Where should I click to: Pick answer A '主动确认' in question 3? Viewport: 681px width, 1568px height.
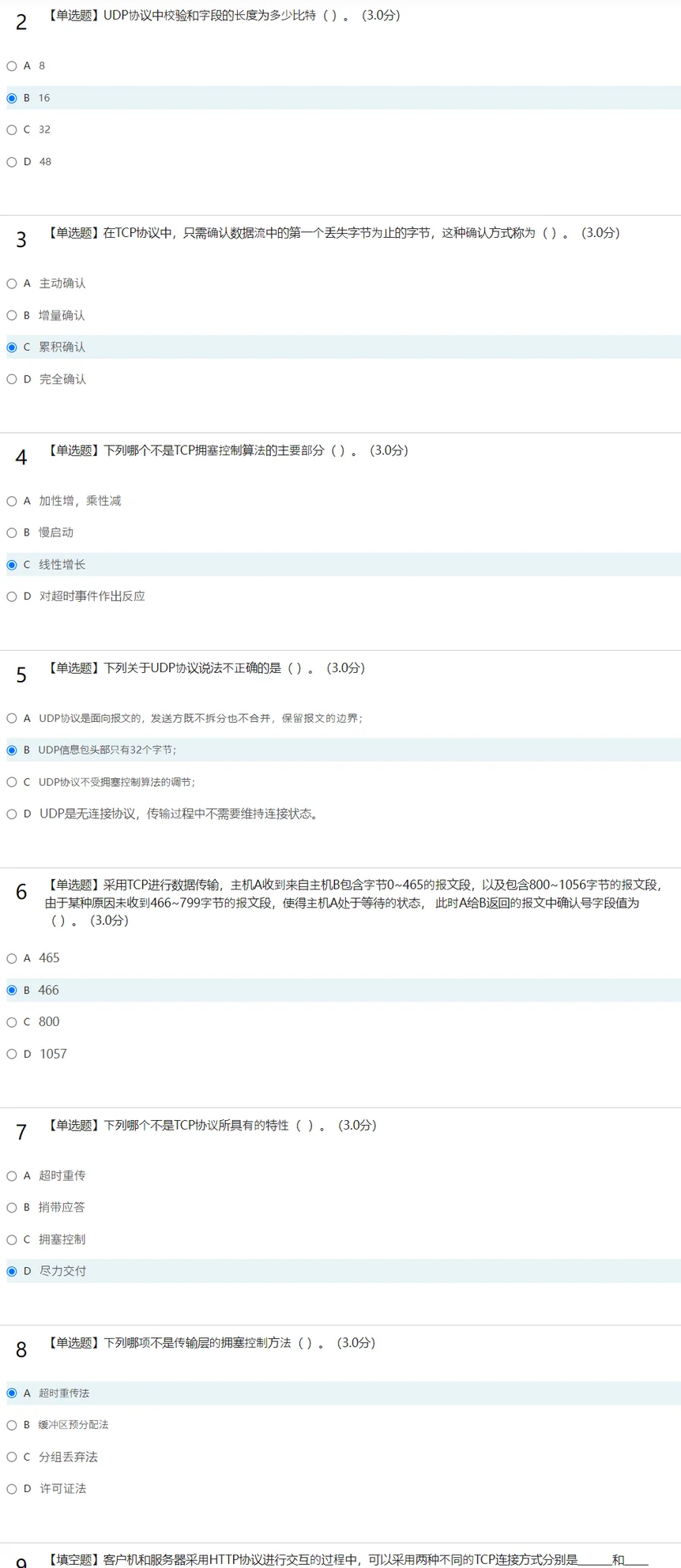coord(12,284)
